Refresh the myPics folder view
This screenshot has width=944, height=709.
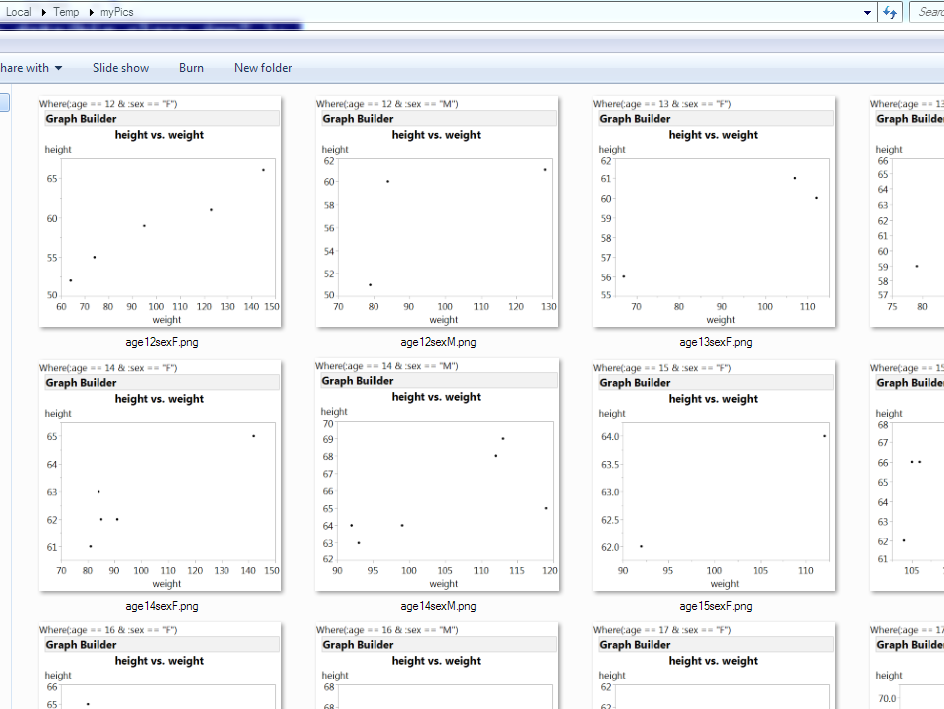click(890, 11)
